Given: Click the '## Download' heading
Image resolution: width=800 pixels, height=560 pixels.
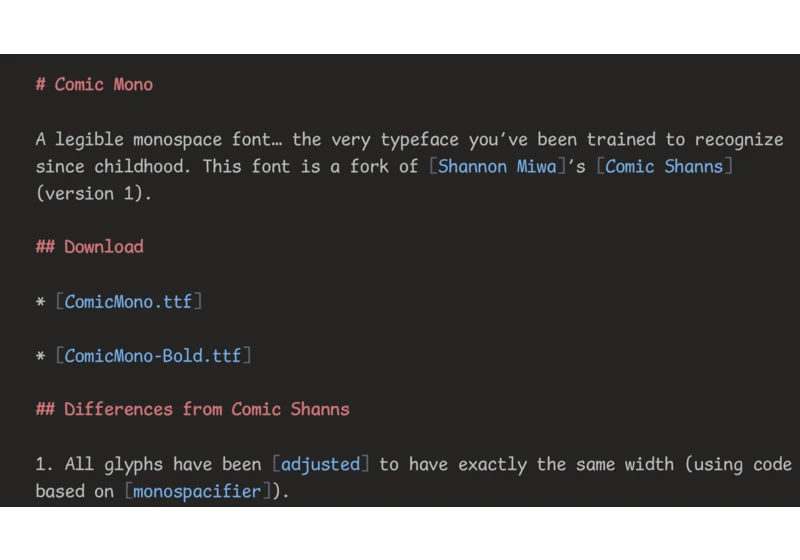Looking at the screenshot, I should click(90, 247).
